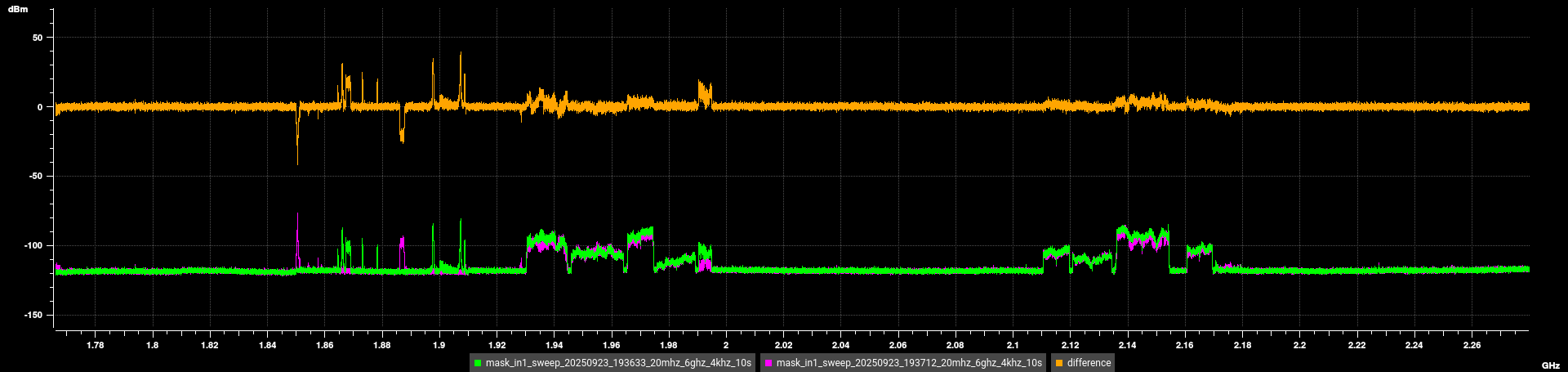The image size is (1568, 372).
Task: Click the magenta legend color swatch
Action: coord(768,363)
